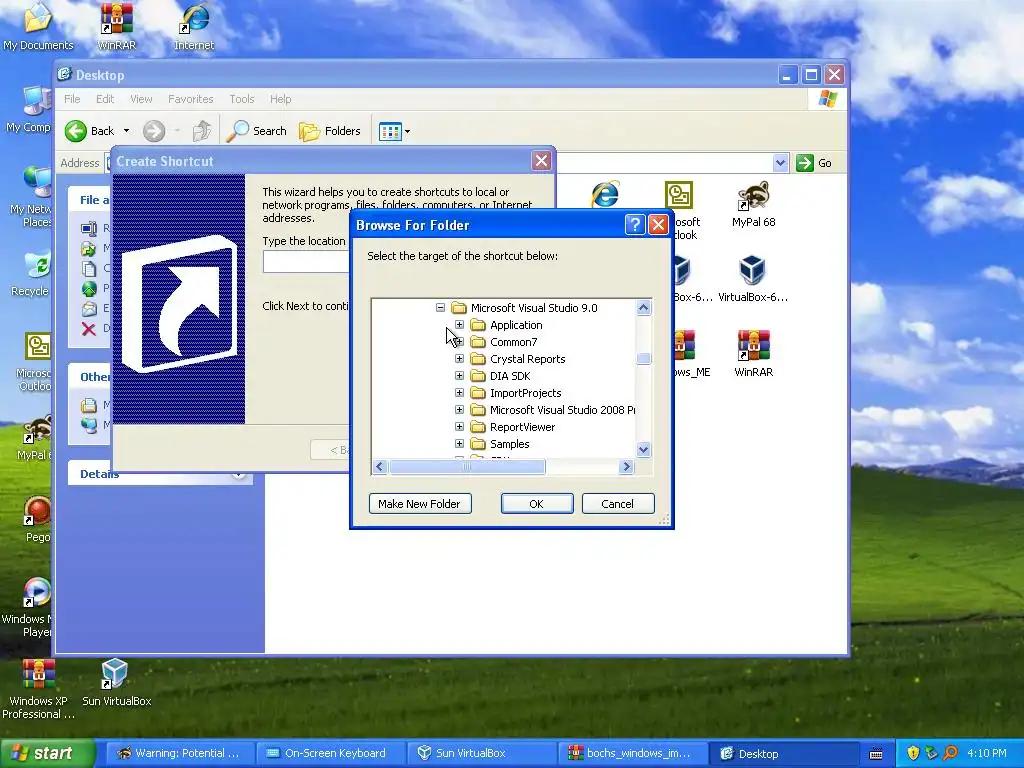Click the Up folder toolbar icon
Screen dimensions: 1024x768
pyautogui.click(x=202, y=131)
